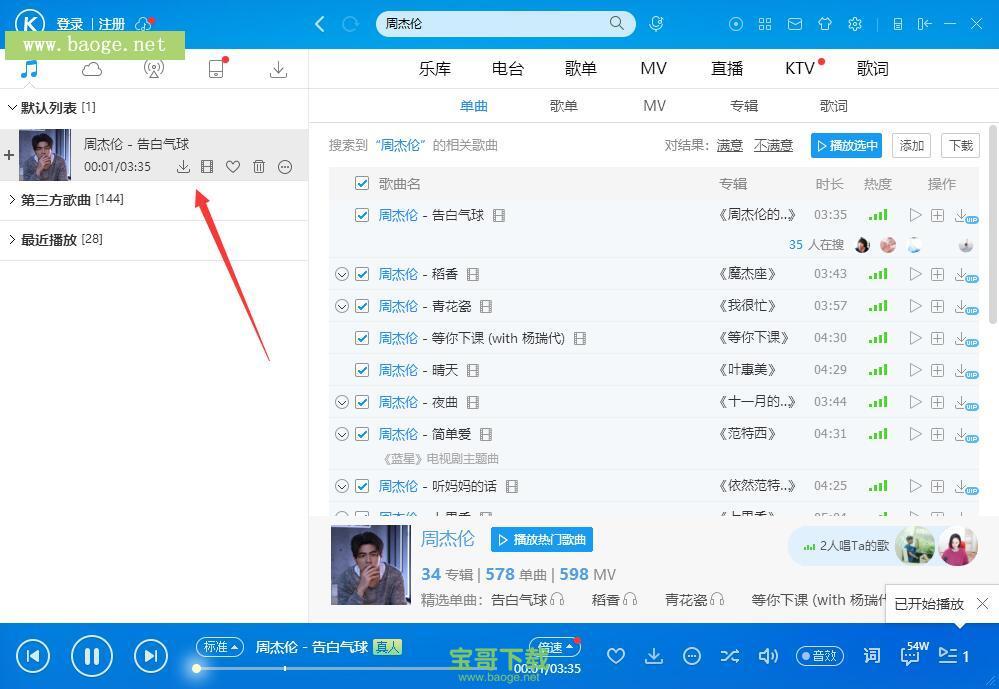Check the select-all checkbox above song list

pos(362,183)
